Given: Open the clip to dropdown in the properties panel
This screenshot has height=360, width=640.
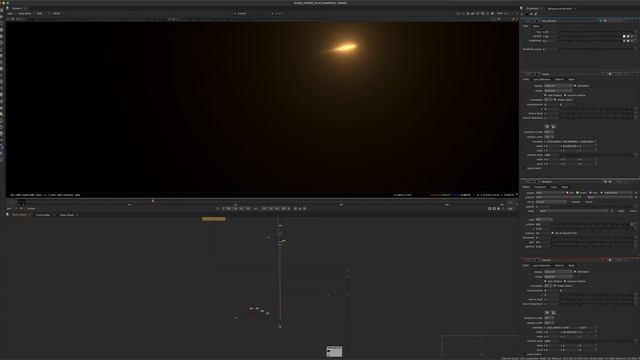Looking at the screenshot, I should [551, 202].
